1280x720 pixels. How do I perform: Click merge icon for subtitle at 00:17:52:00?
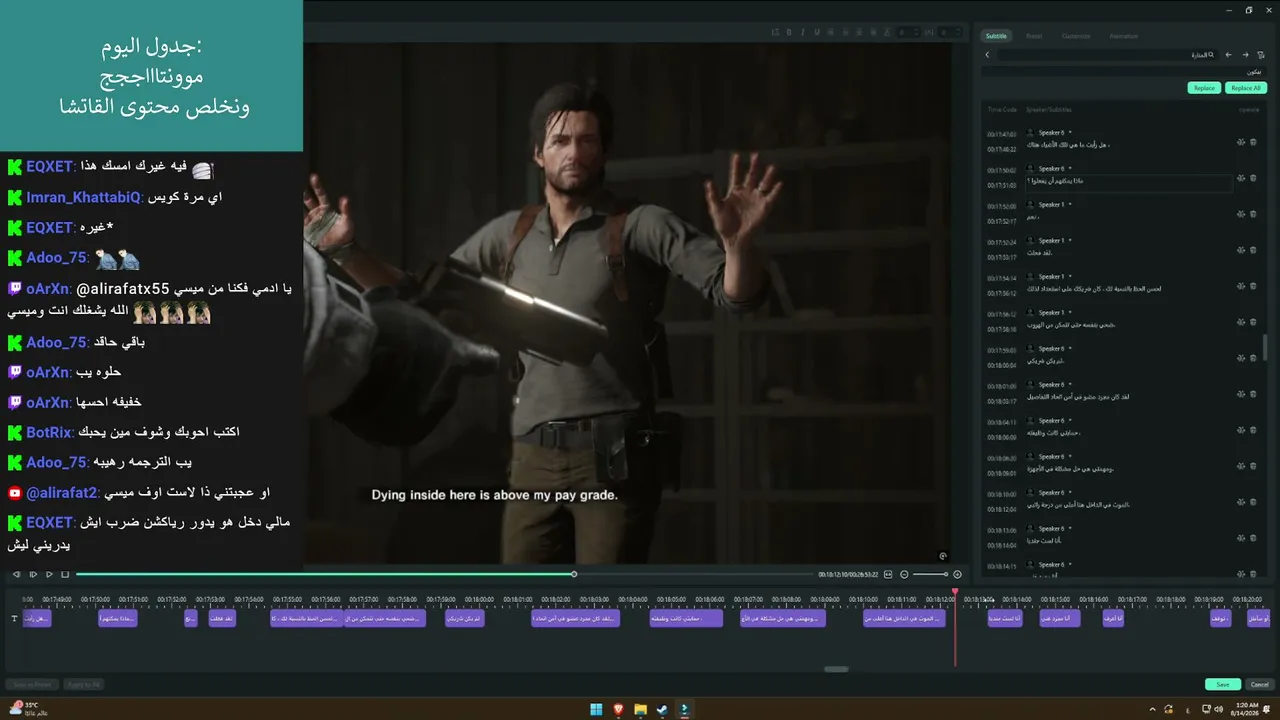point(1241,214)
